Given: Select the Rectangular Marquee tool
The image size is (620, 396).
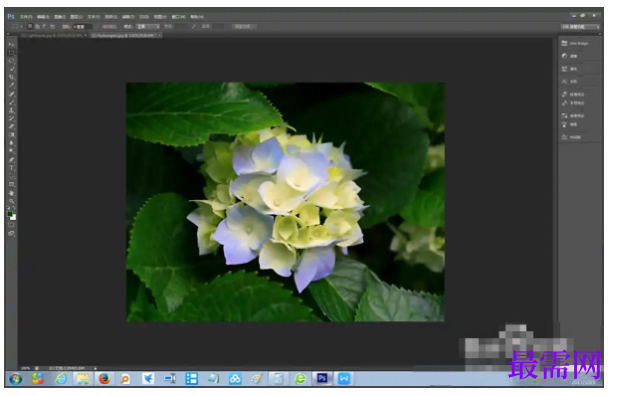Looking at the screenshot, I should [11, 53].
